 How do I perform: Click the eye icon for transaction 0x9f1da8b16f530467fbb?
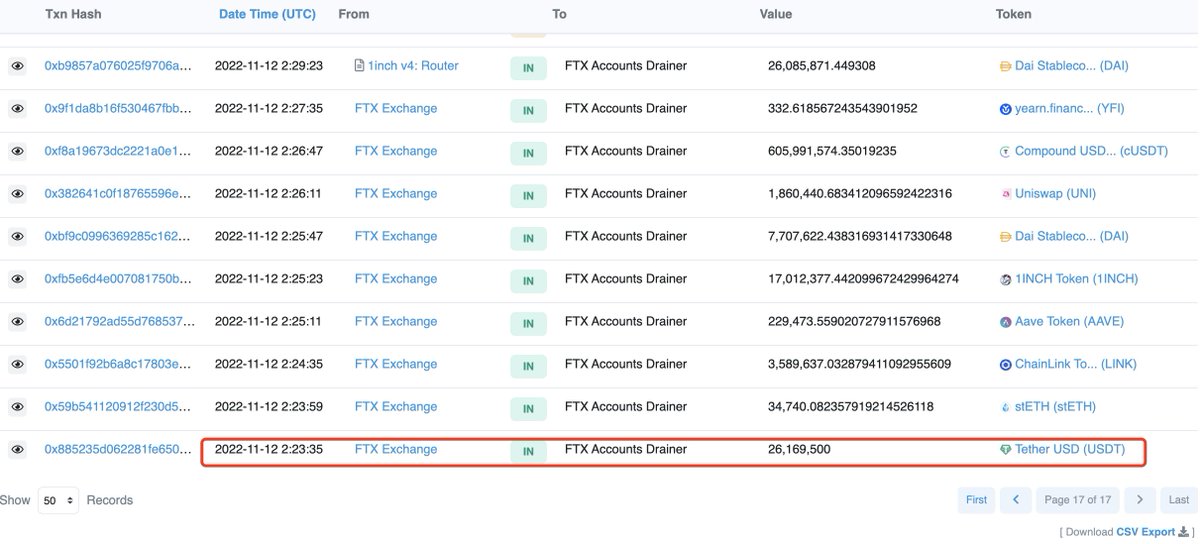coord(17,109)
